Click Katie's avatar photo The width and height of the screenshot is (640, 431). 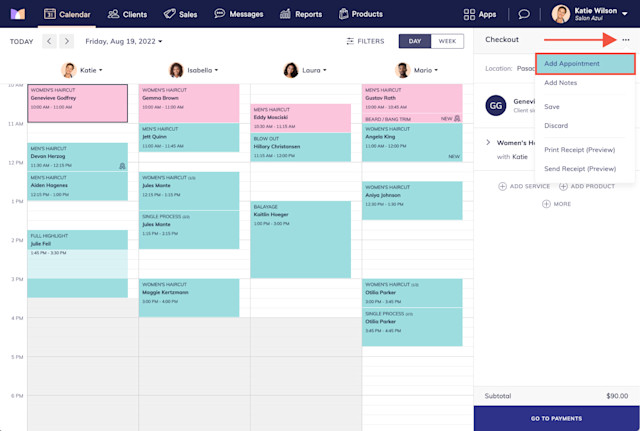pyautogui.click(x=69, y=70)
